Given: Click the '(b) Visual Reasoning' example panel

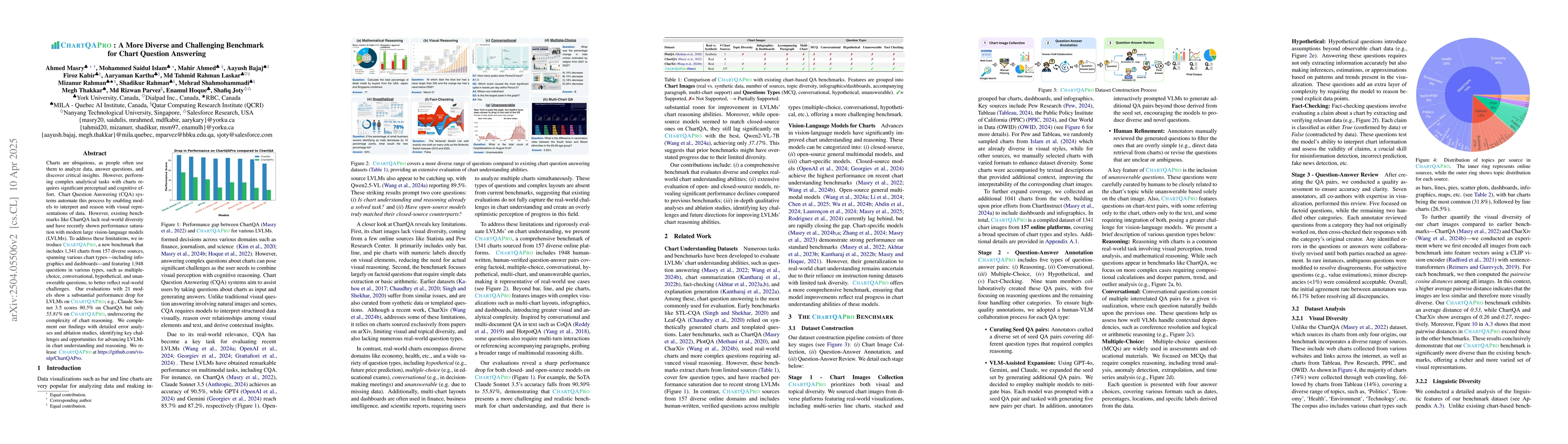Looking at the screenshot, I should (x=440, y=67).
